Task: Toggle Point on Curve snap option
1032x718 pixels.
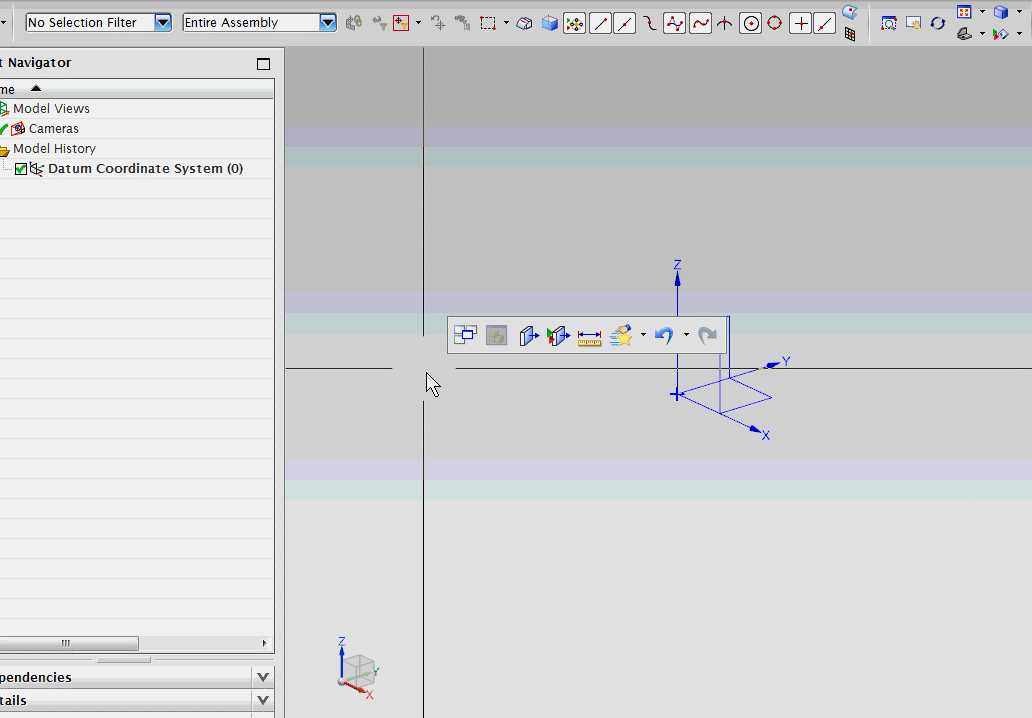Action: pos(824,24)
